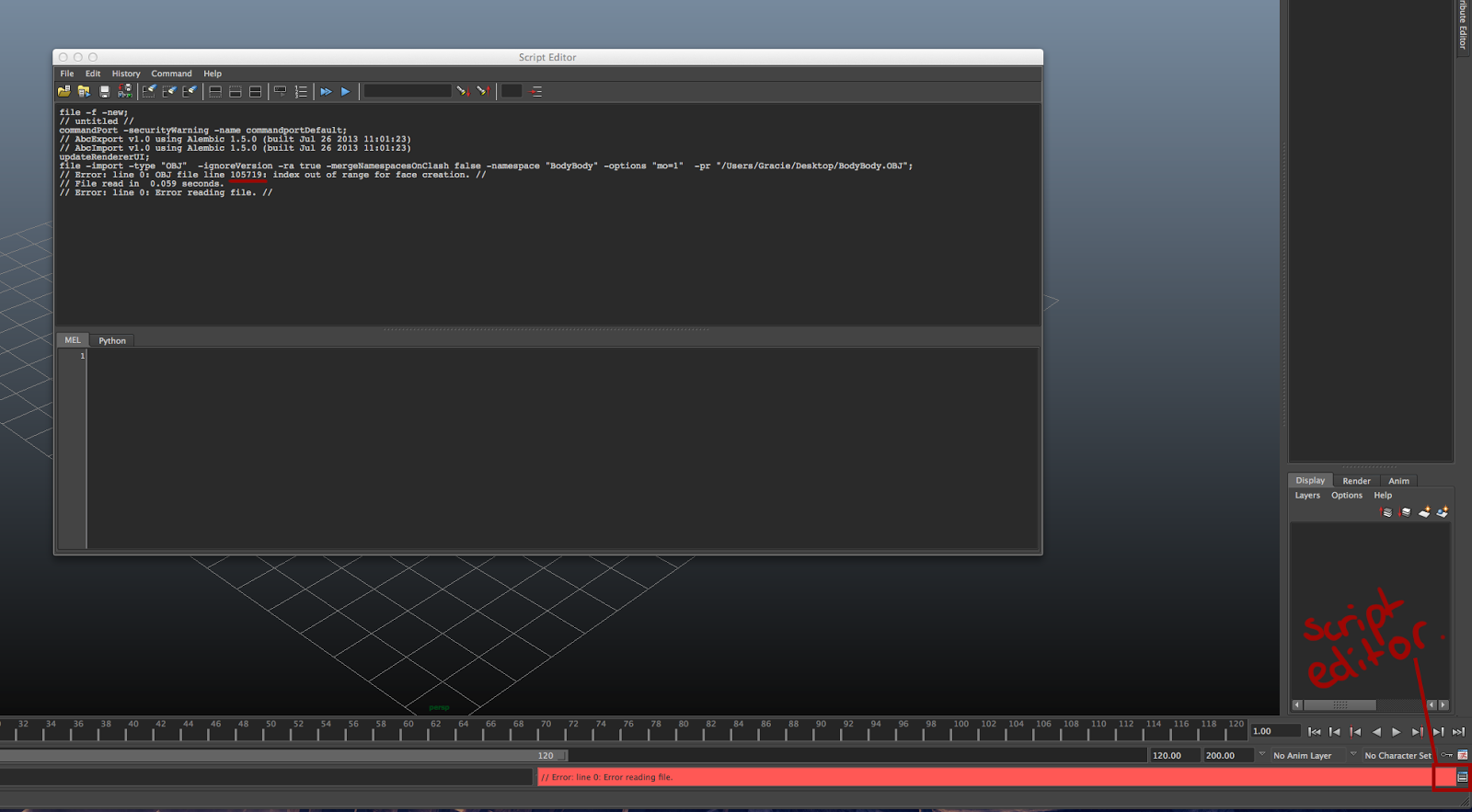Click Step Forward One Key button

coord(1418,732)
